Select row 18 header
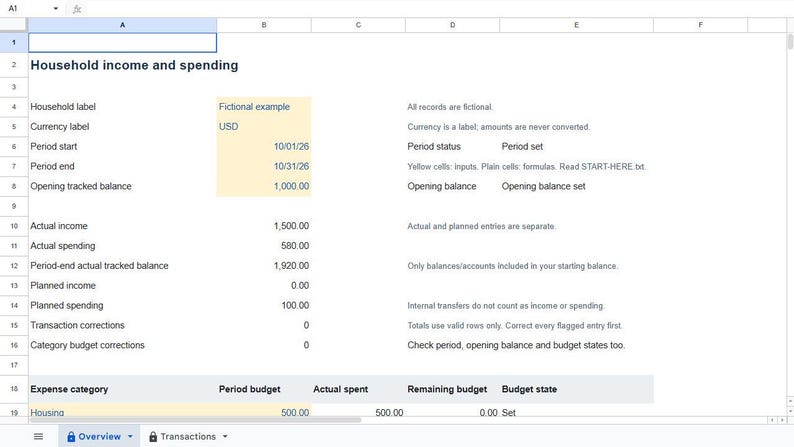The height and width of the screenshot is (447, 794). click(x=14, y=389)
